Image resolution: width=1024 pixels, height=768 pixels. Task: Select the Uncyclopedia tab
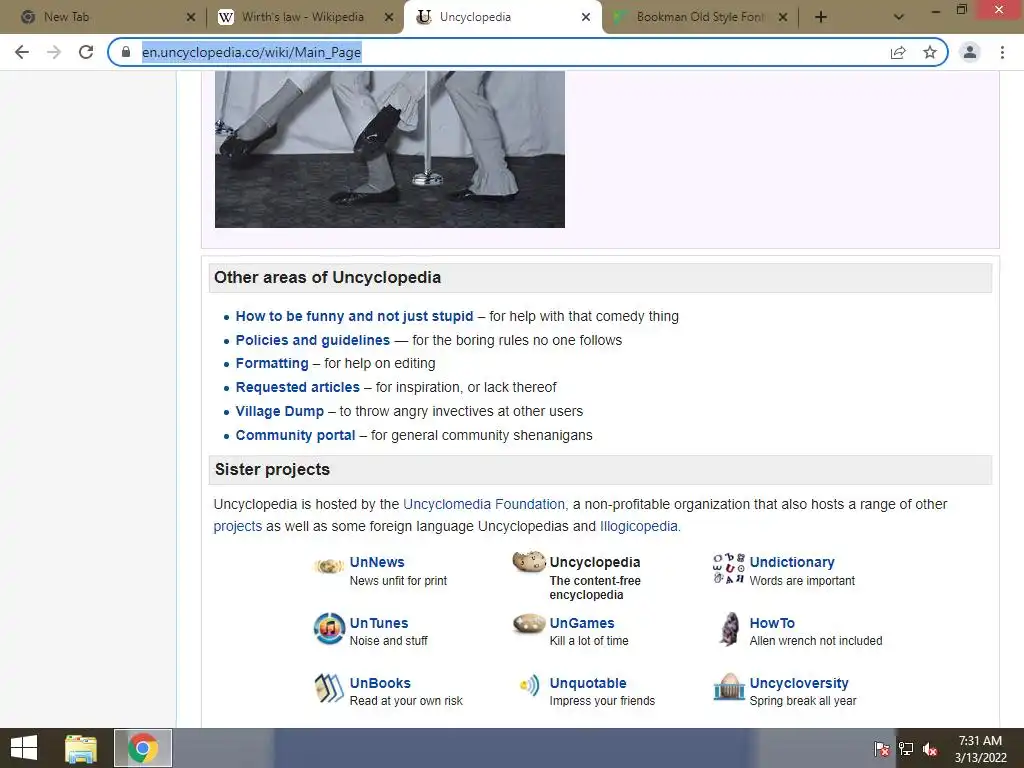(x=502, y=18)
